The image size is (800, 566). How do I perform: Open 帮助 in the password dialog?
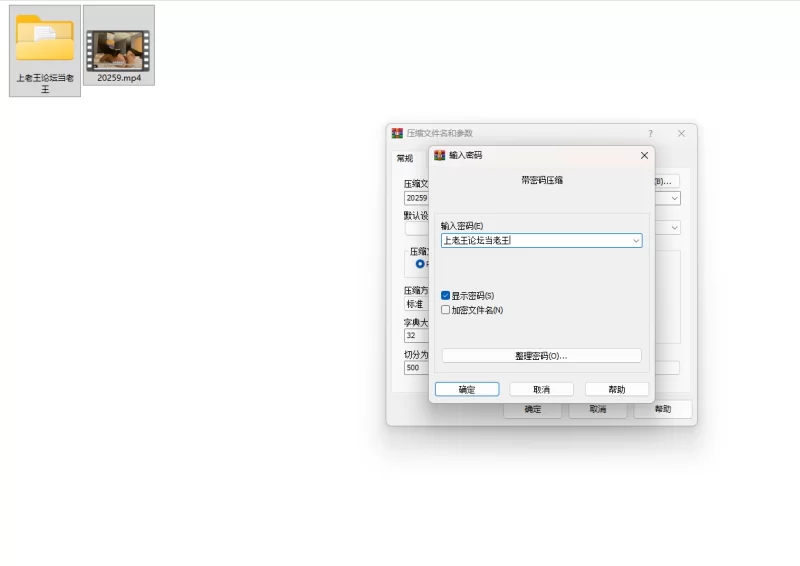(x=617, y=389)
